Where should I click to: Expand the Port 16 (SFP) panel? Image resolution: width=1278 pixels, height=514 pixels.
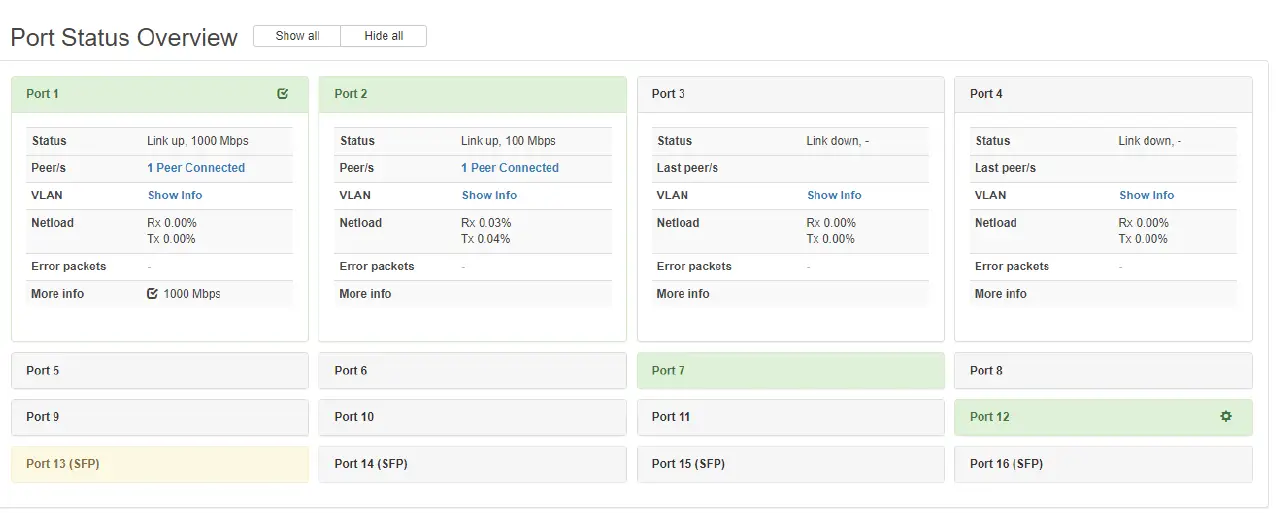(x=1102, y=464)
